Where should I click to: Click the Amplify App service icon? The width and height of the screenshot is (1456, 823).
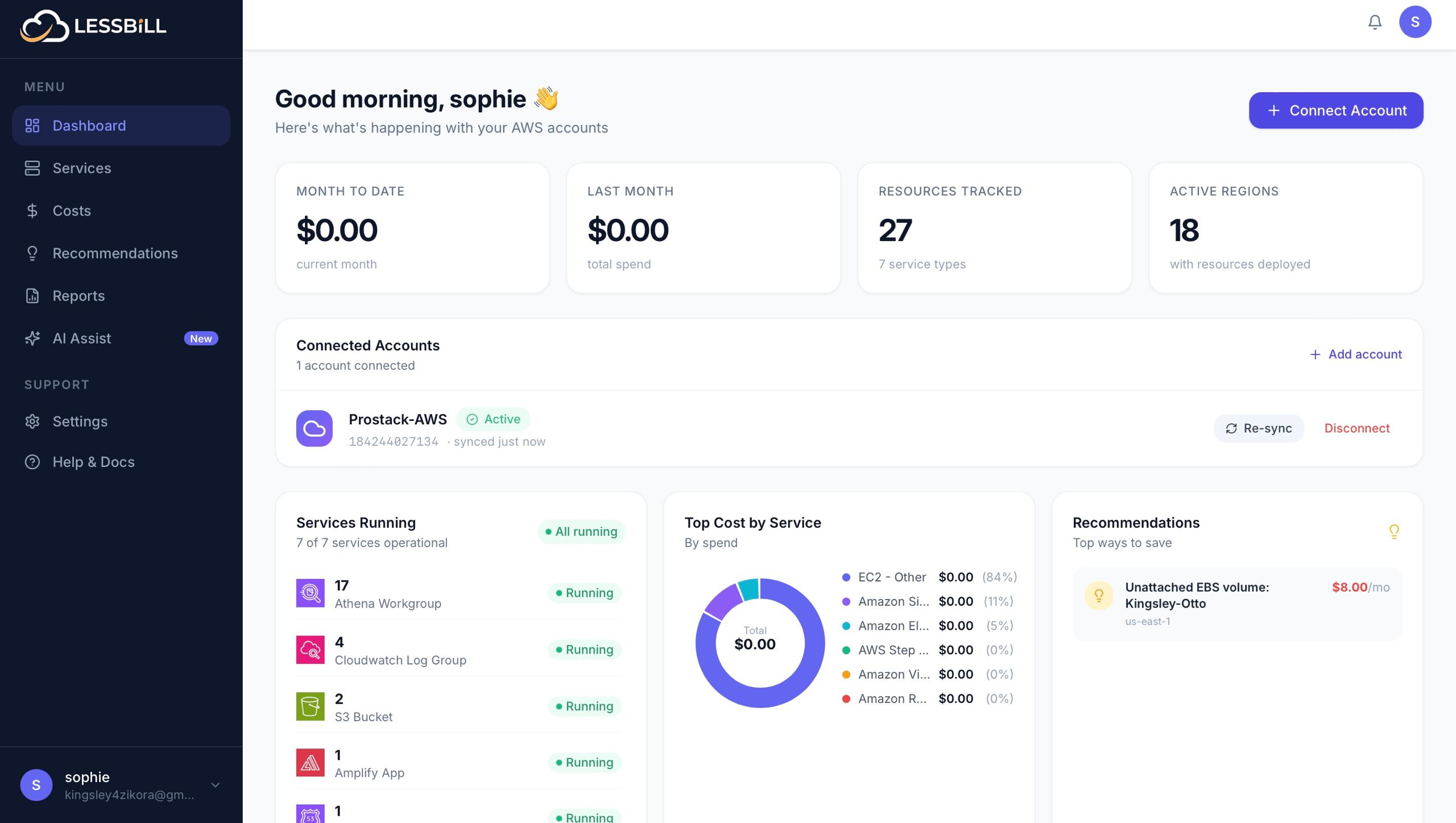[x=311, y=763]
